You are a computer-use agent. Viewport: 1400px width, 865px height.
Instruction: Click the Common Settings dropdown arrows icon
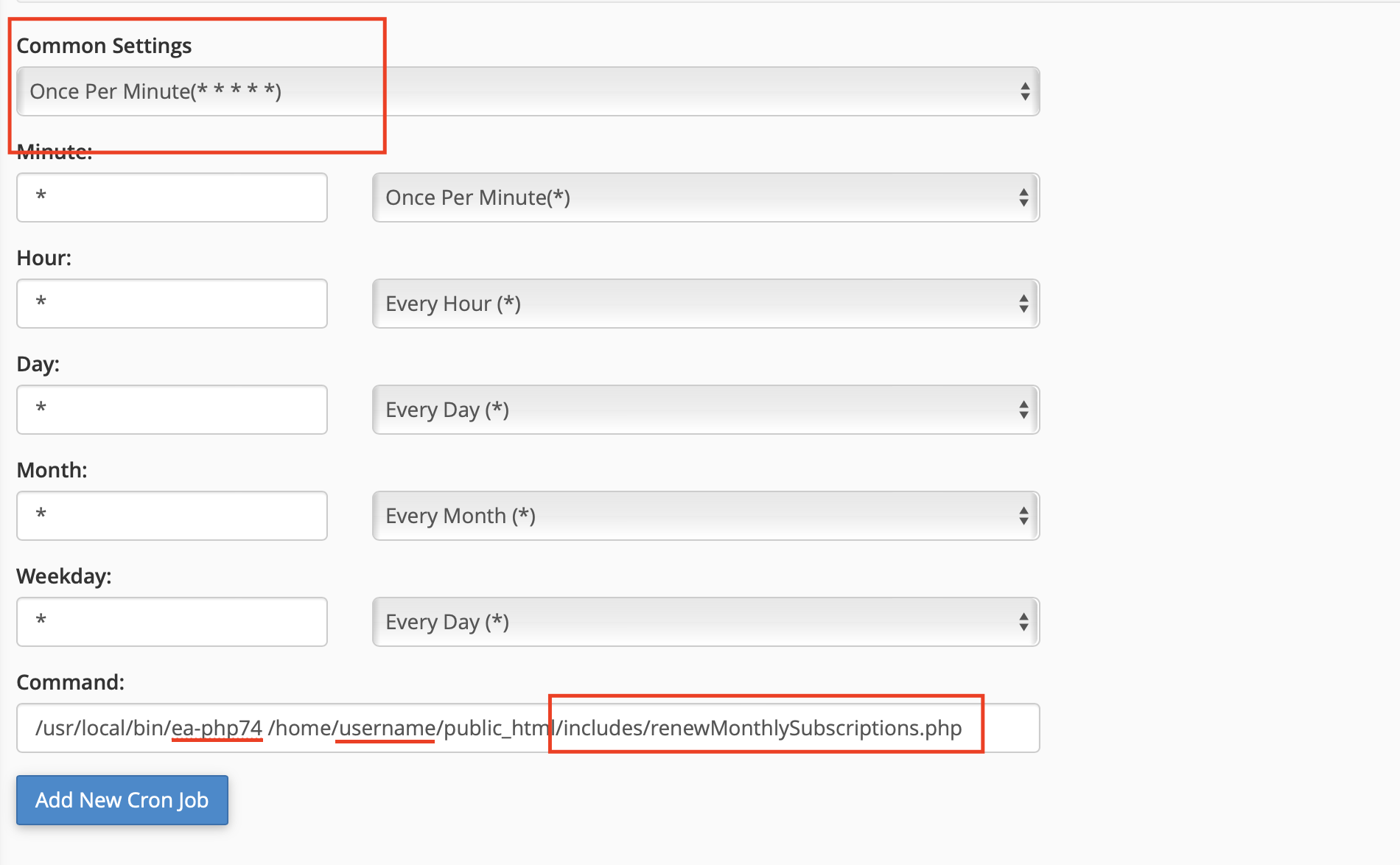(1024, 91)
